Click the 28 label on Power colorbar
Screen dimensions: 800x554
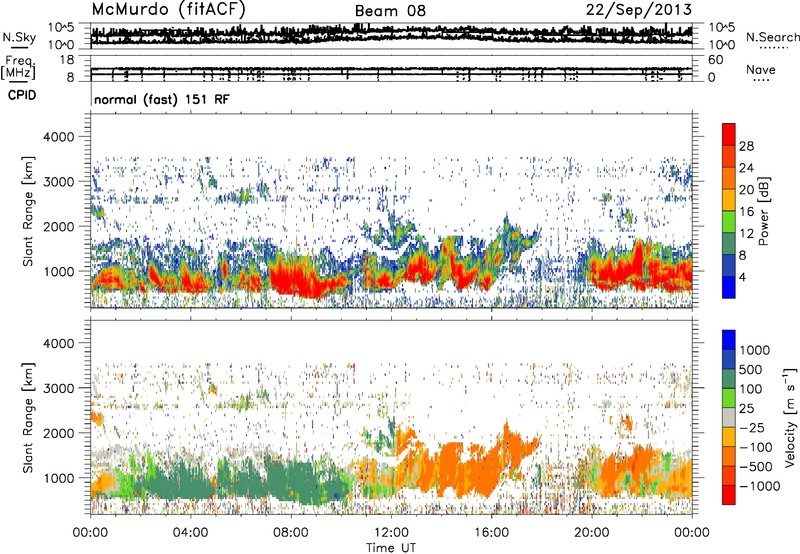(746, 146)
